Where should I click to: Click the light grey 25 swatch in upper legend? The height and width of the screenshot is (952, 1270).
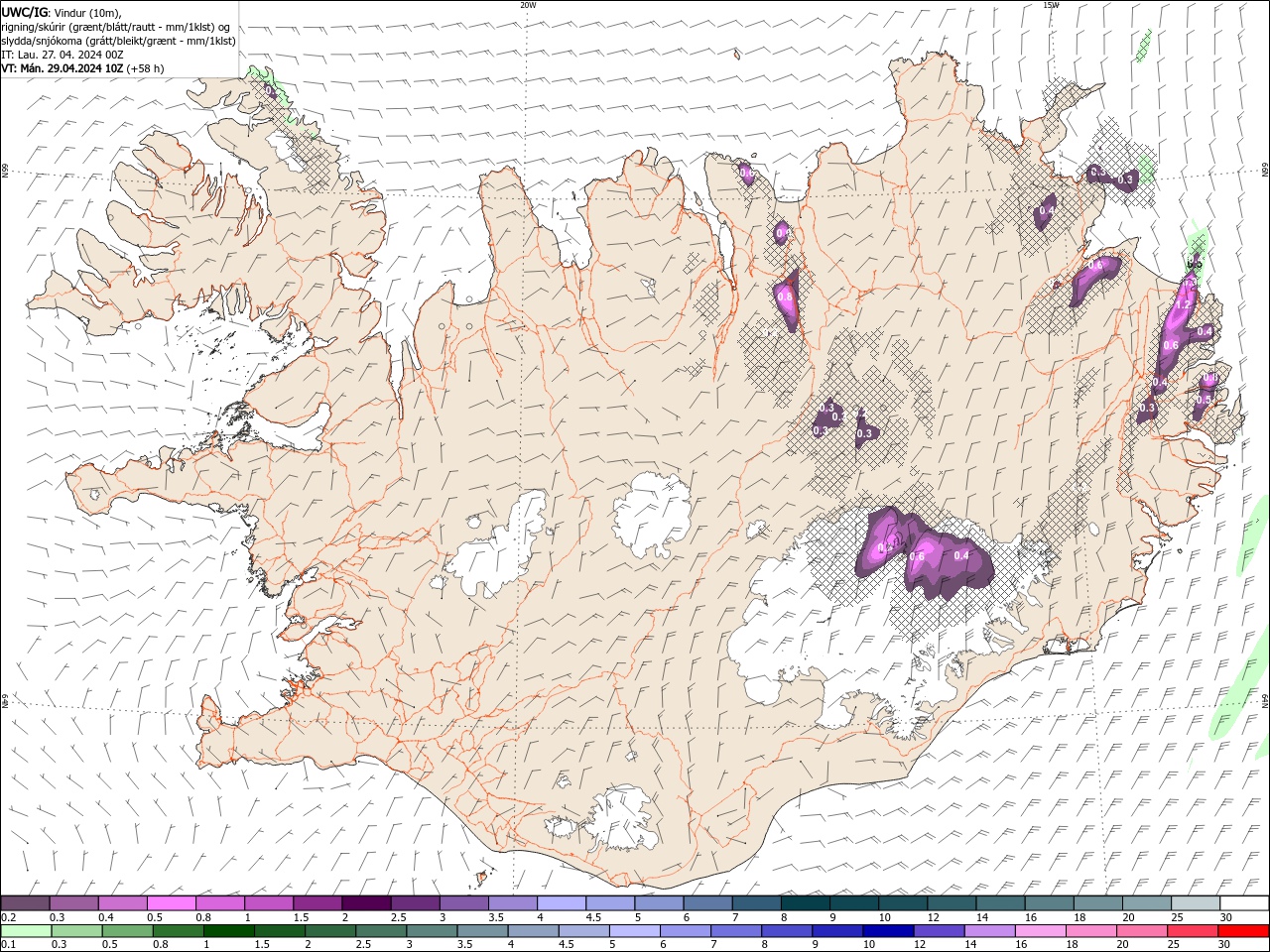[x=1196, y=903]
